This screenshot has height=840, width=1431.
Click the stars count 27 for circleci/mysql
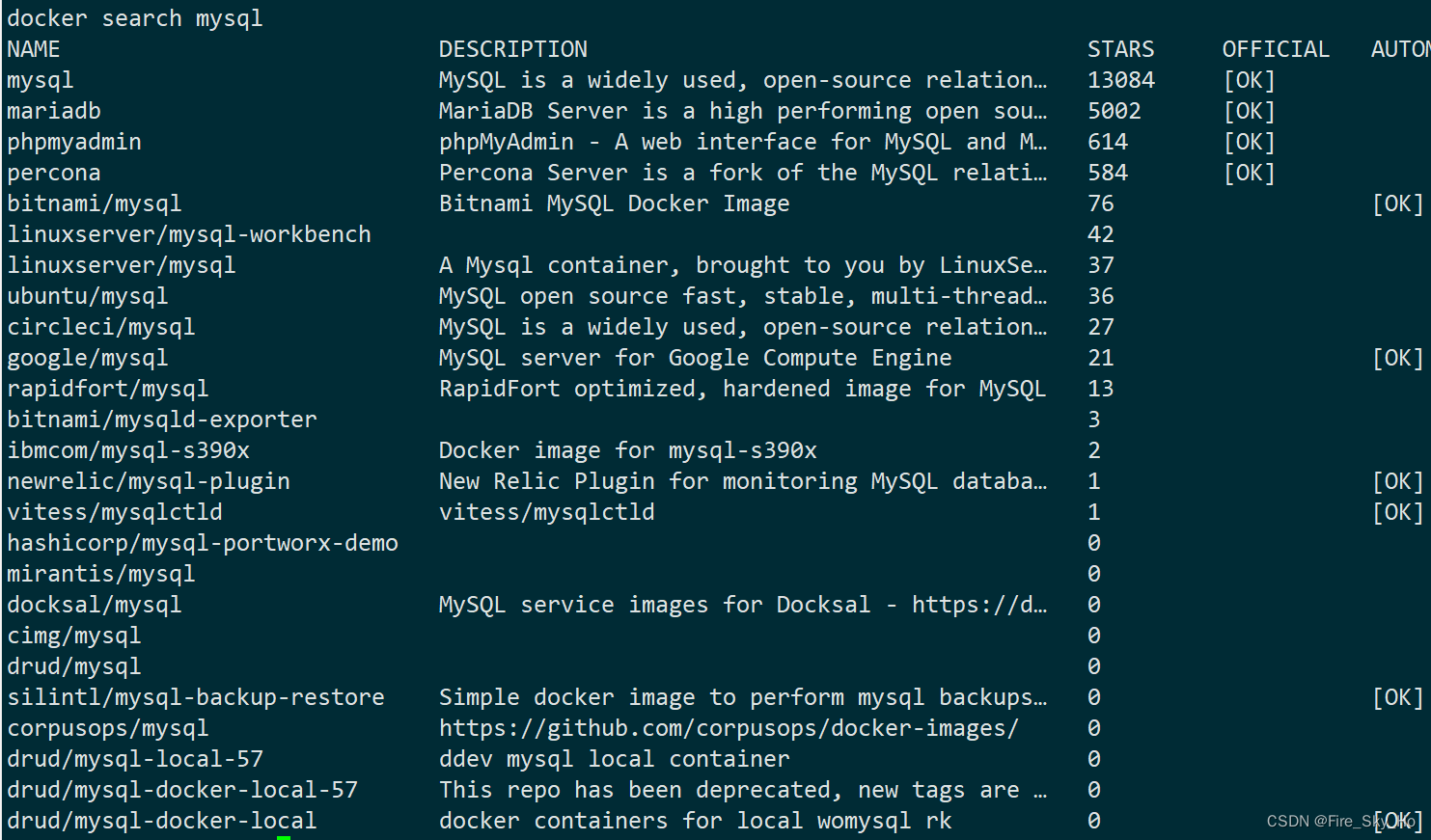click(x=1101, y=327)
